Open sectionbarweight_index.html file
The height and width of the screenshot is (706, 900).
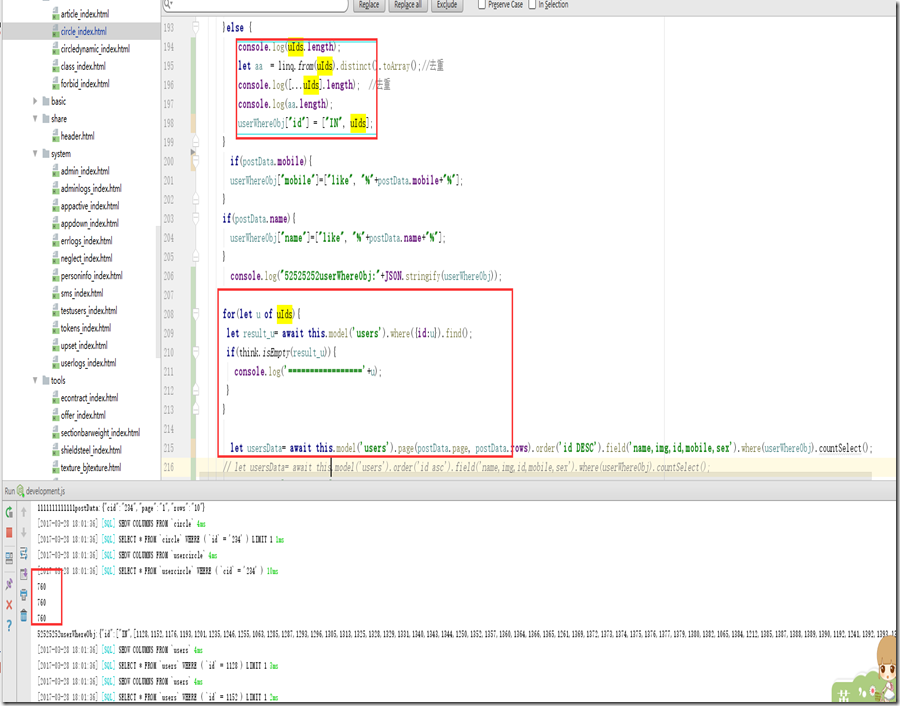100,432
